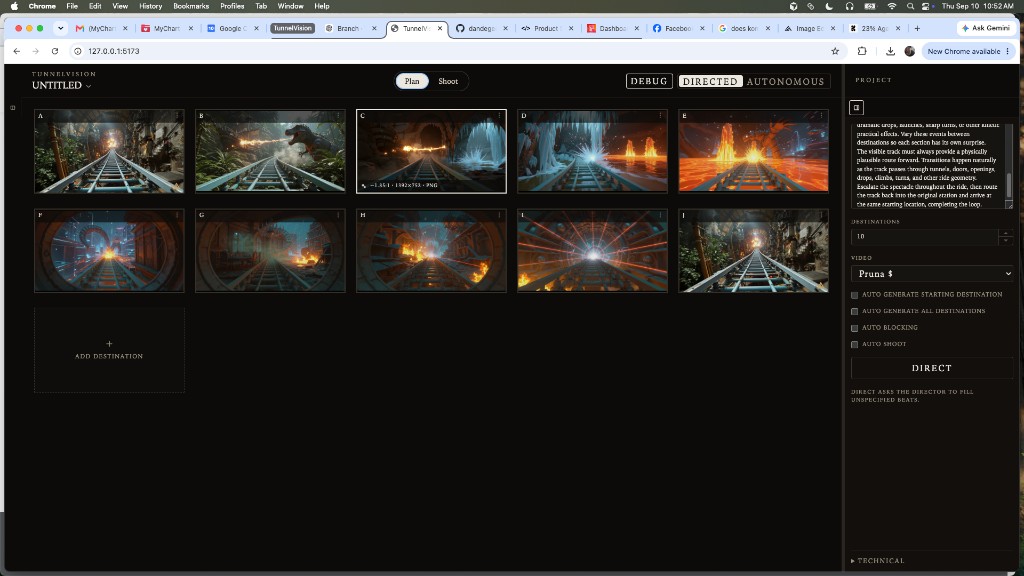Open the Chrome extensions puzzle icon

point(862,51)
